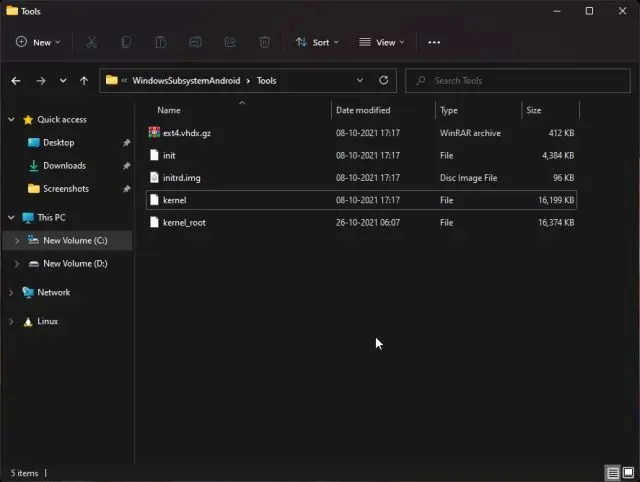
Task: Open the View dropdown menu
Action: (381, 42)
